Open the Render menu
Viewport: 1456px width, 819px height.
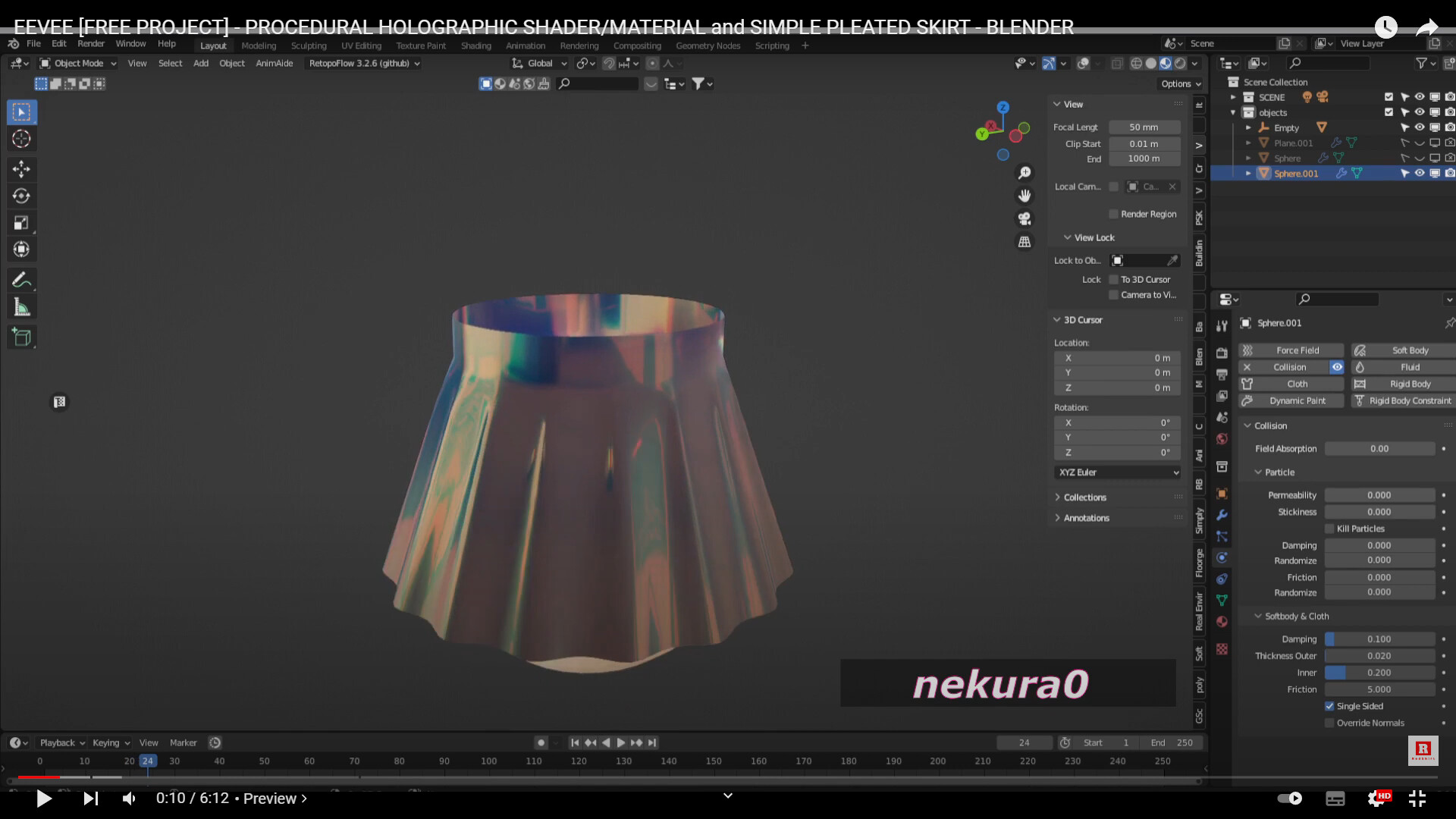91,43
